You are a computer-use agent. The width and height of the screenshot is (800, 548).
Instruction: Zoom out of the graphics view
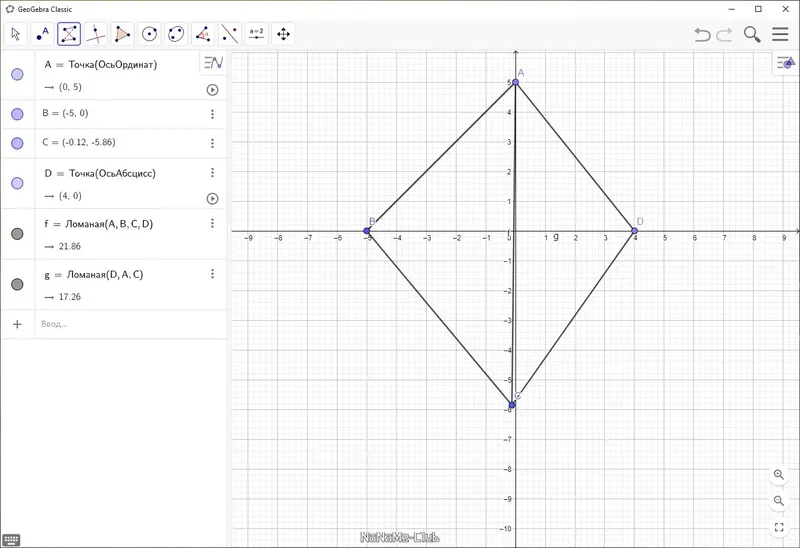click(779, 501)
